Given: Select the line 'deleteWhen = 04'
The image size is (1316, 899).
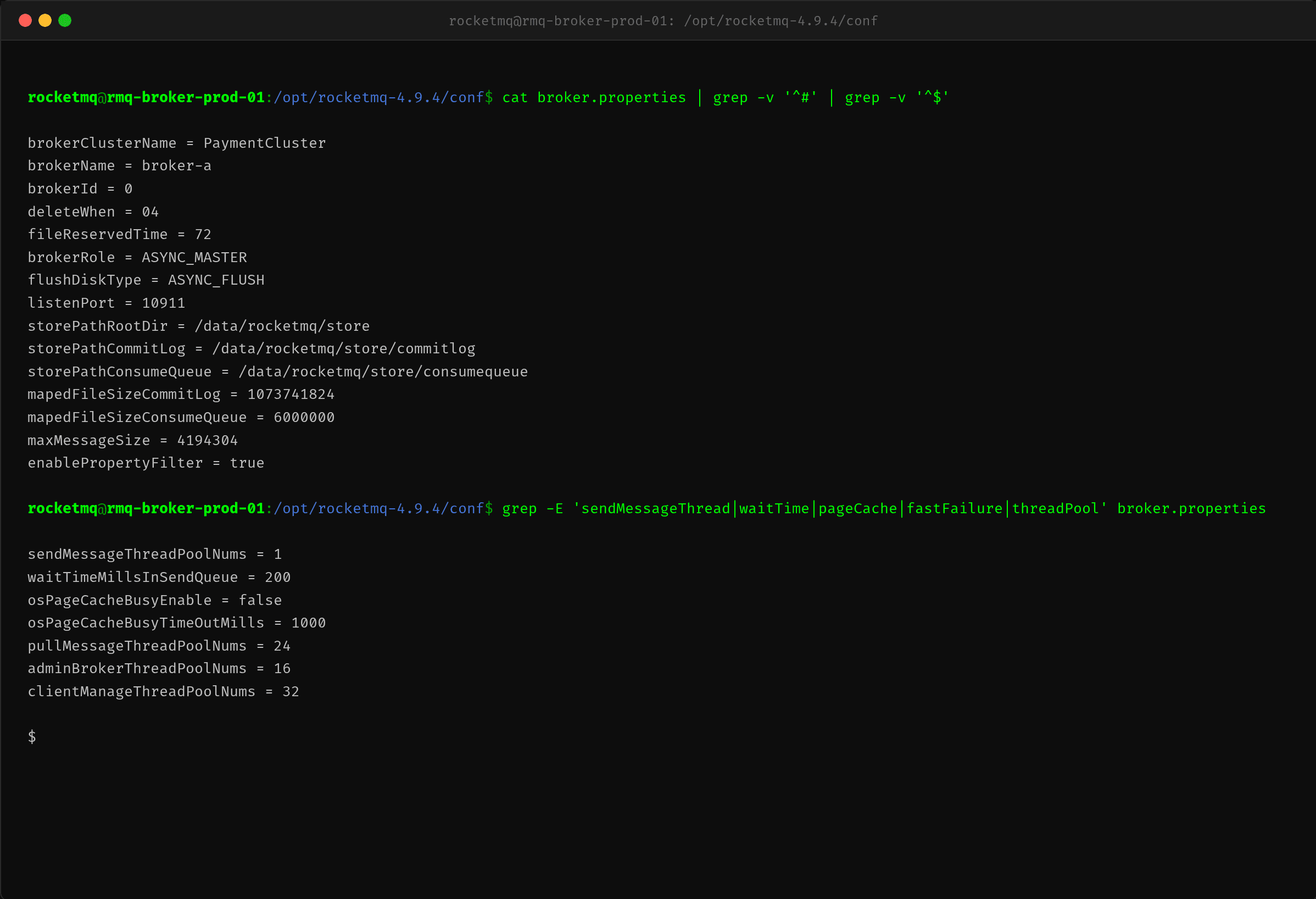Looking at the screenshot, I should pos(93,212).
